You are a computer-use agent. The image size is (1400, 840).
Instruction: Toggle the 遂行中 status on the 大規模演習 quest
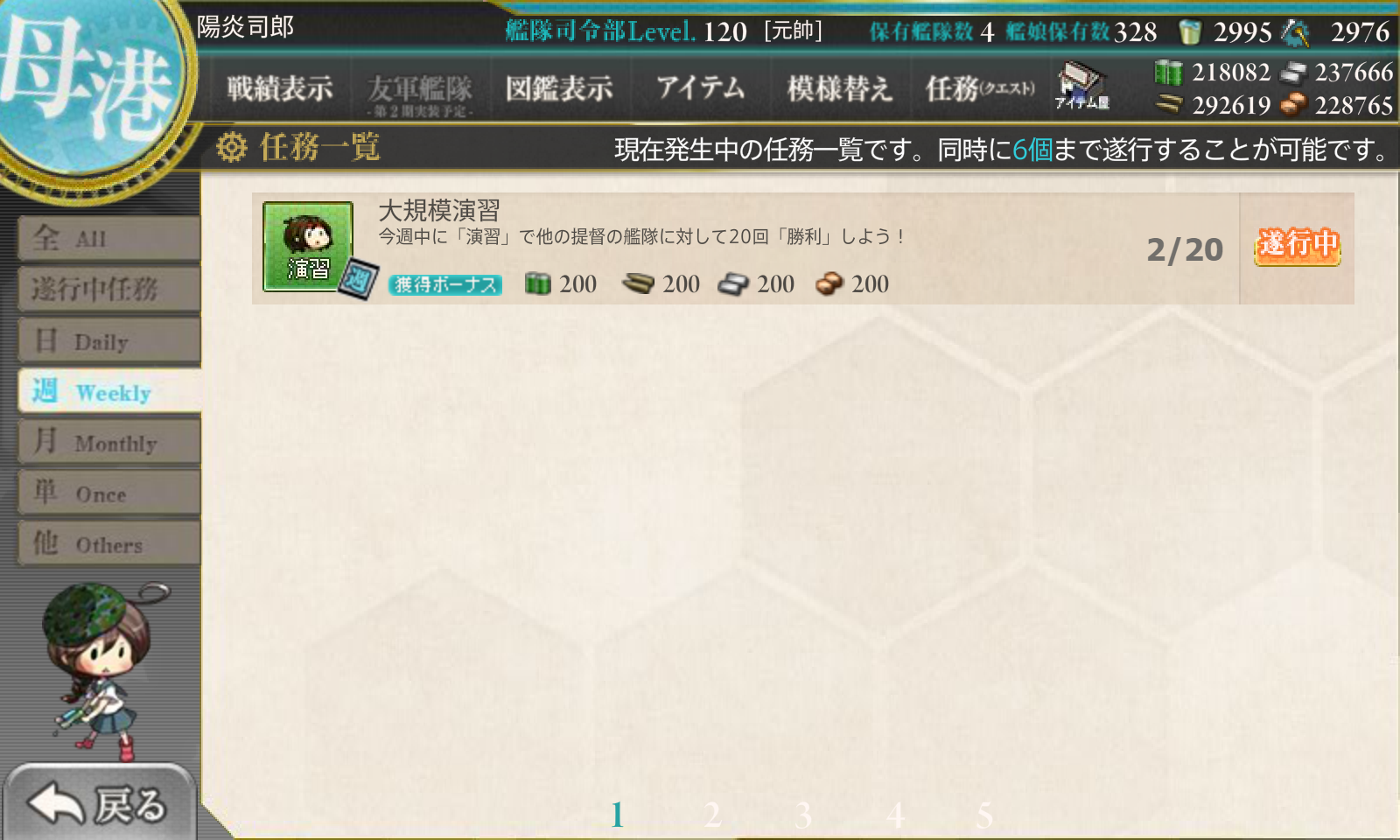1297,246
